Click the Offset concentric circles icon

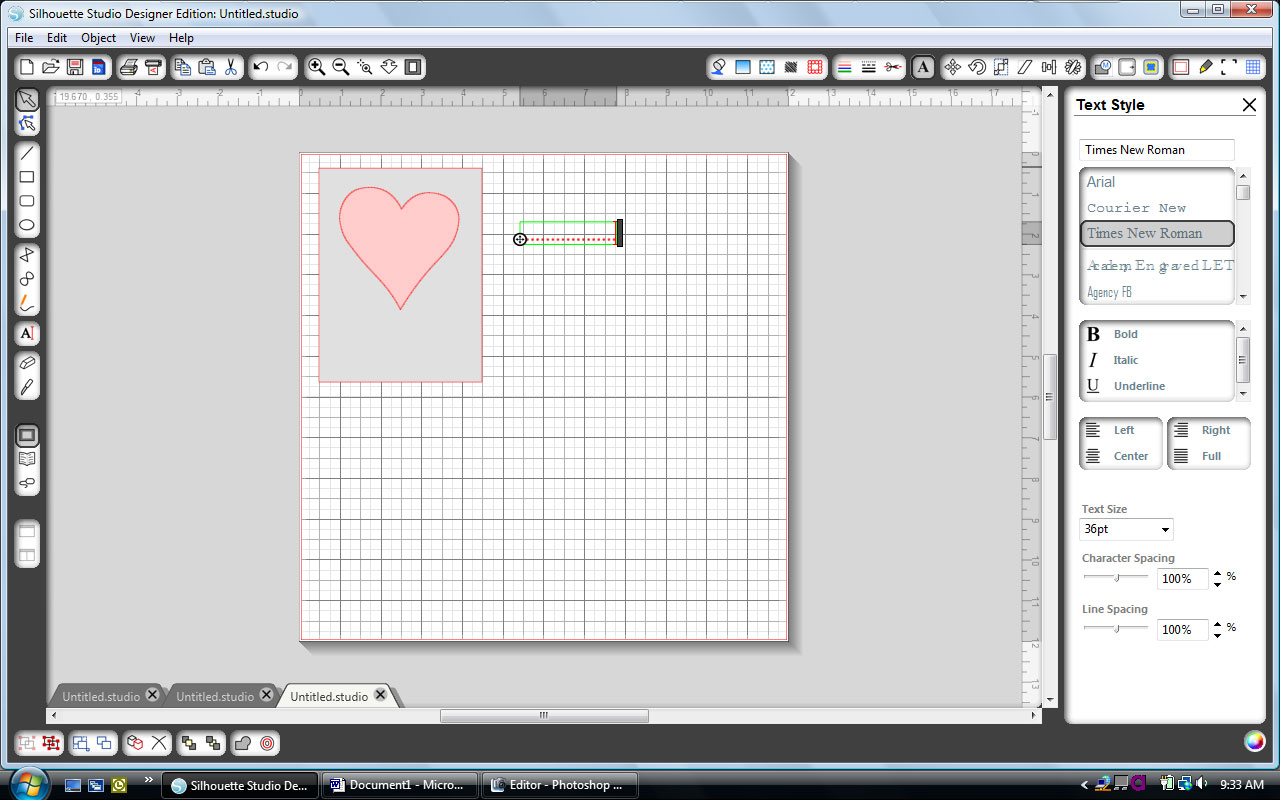[x=267, y=743]
